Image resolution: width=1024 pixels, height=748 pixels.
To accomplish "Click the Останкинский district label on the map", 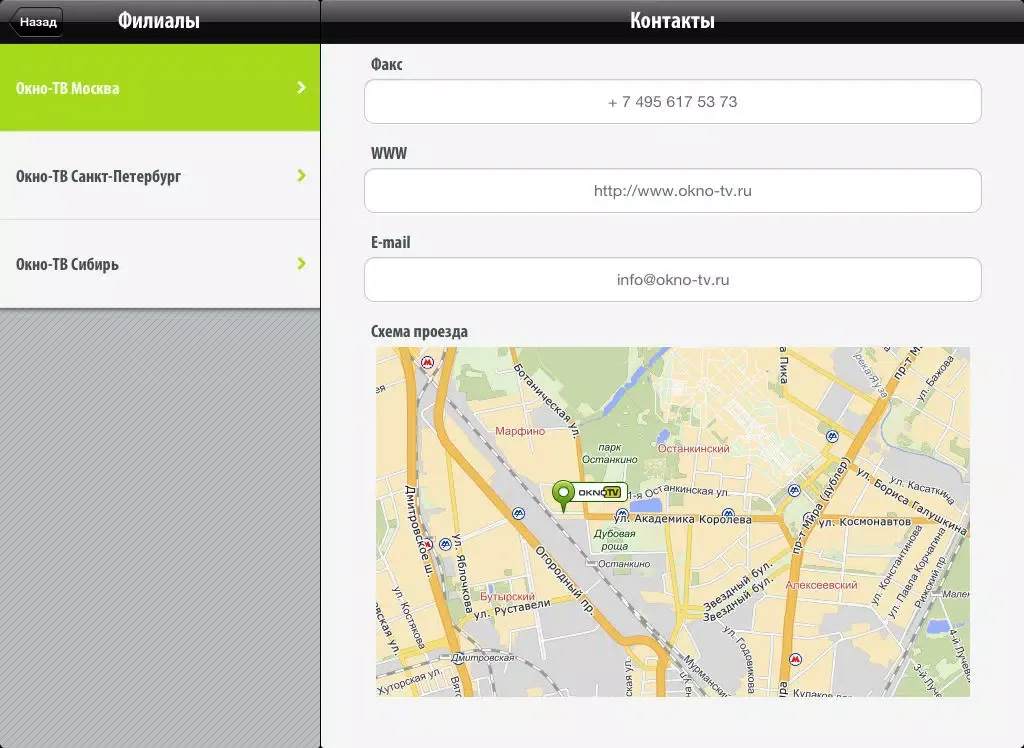I will click(694, 449).
